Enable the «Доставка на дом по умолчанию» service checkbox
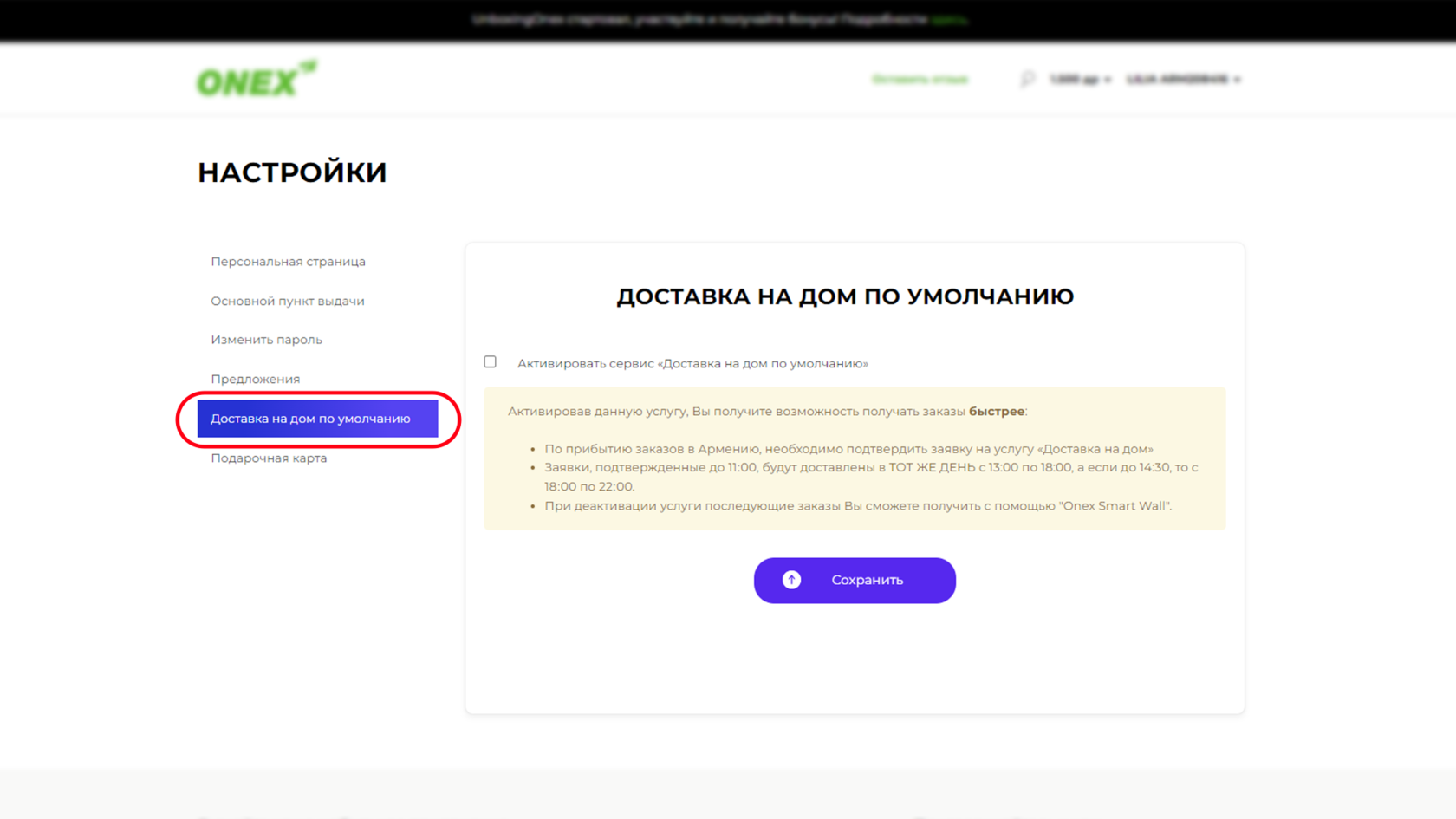 tap(491, 362)
